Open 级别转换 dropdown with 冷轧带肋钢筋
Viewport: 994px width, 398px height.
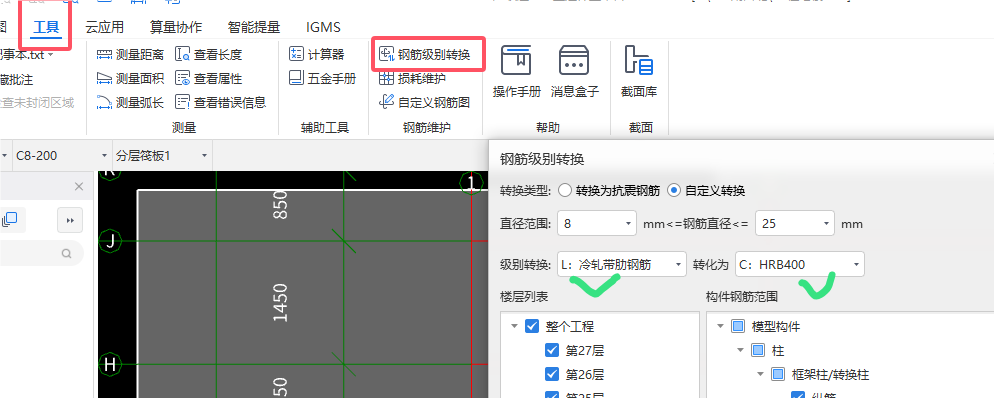tap(622, 264)
